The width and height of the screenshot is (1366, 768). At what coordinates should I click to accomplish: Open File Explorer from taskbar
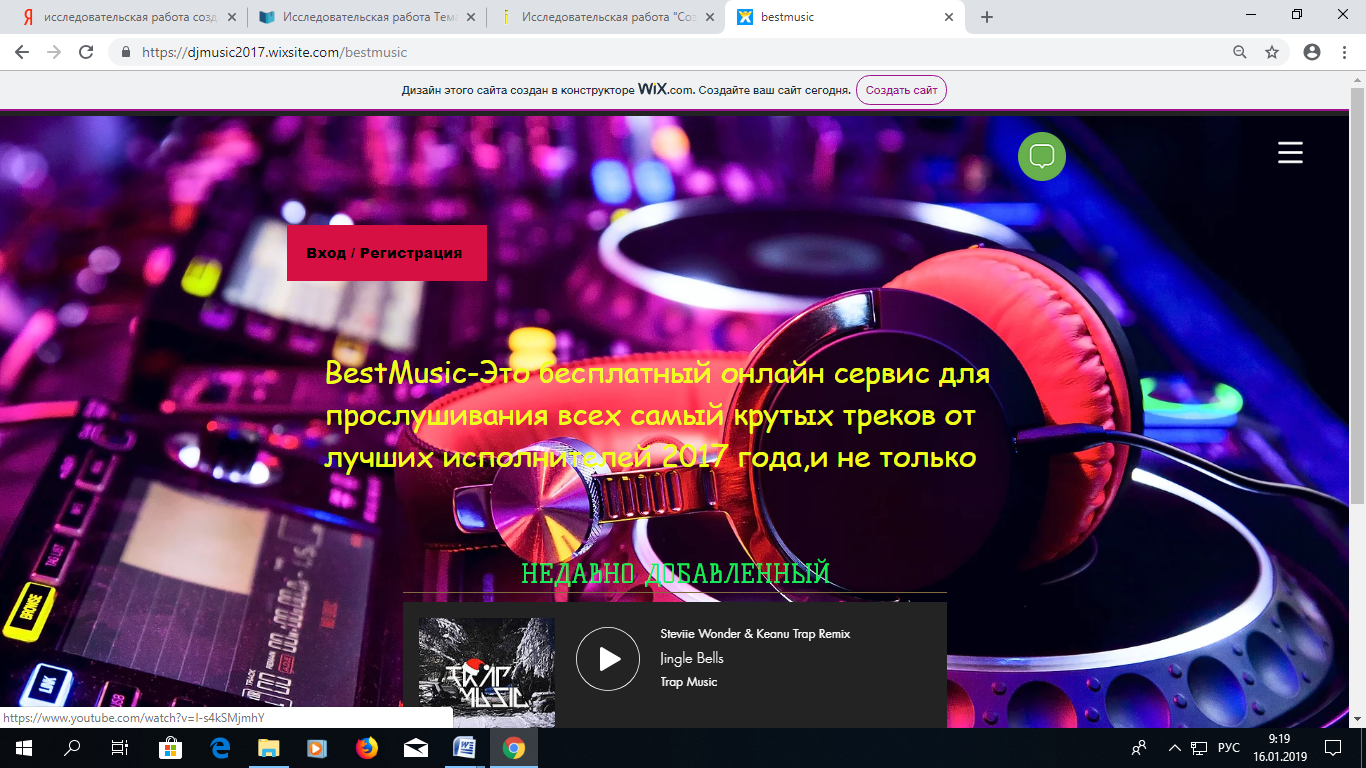[269, 748]
